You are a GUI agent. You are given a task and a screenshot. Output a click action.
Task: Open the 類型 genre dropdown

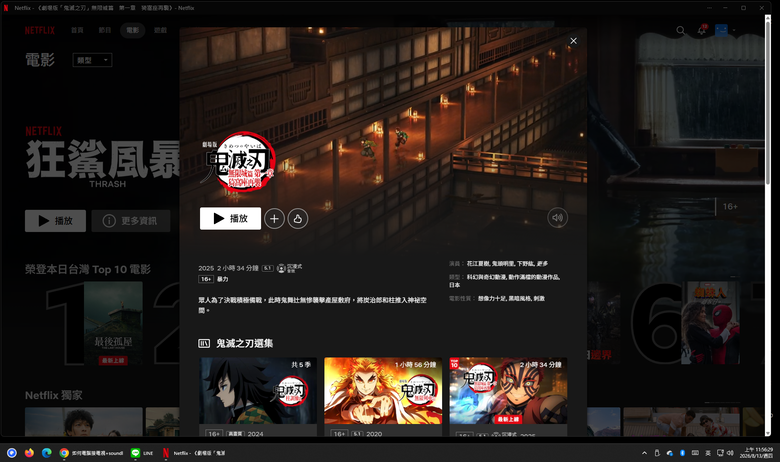pyautogui.click(x=93, y=60)
